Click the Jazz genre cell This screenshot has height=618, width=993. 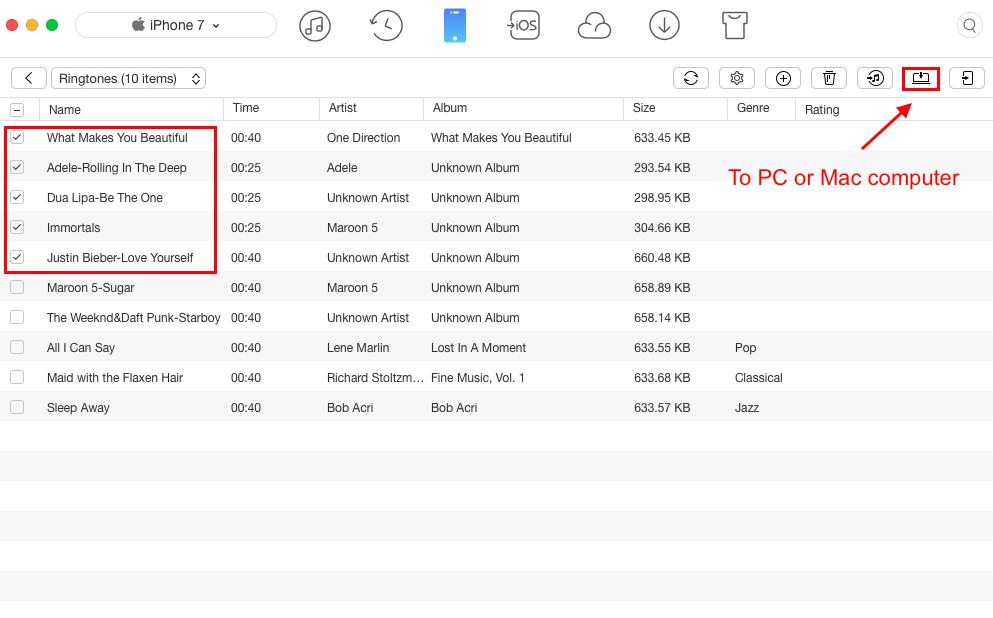click(747, 408)
